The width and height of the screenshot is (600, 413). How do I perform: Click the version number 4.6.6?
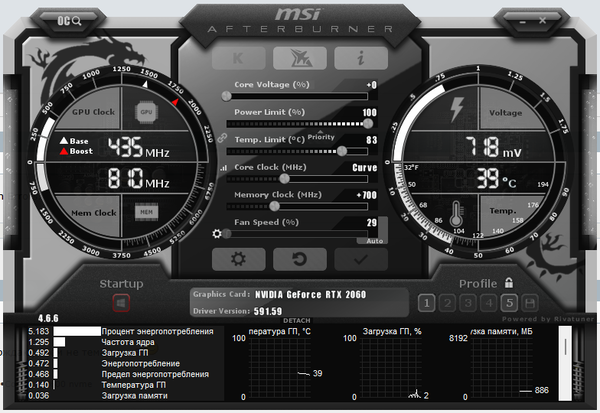click(x=48, y=318)
